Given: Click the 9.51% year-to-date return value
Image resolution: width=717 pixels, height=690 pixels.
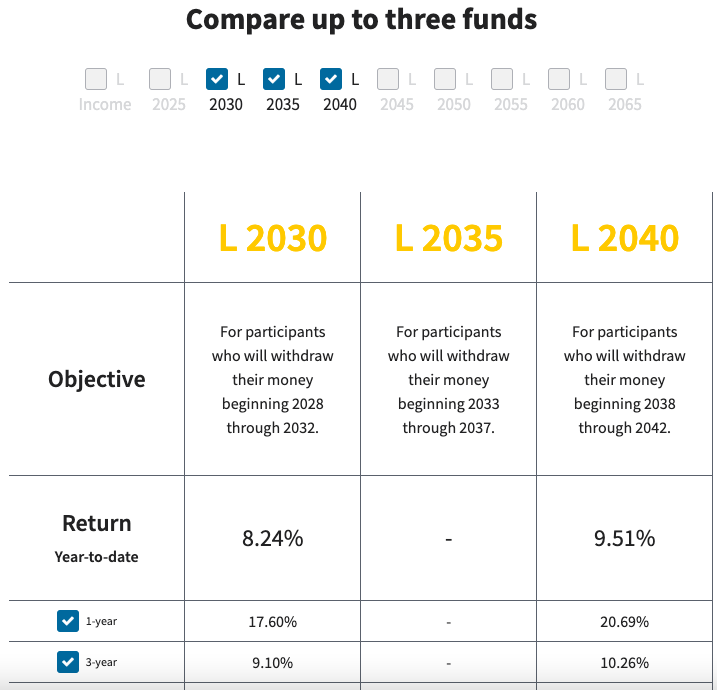Looking at the screenshot, I should tap(625, 538).
